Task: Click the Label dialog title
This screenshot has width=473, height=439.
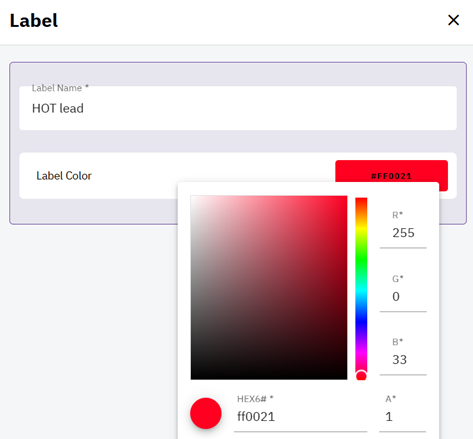Action: (34, 21)
